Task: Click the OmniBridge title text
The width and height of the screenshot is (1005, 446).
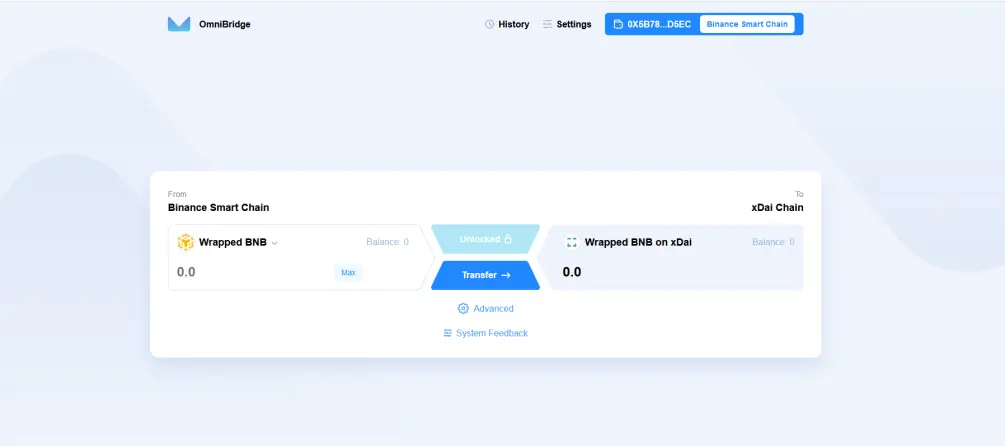Action: pos(225,24)
